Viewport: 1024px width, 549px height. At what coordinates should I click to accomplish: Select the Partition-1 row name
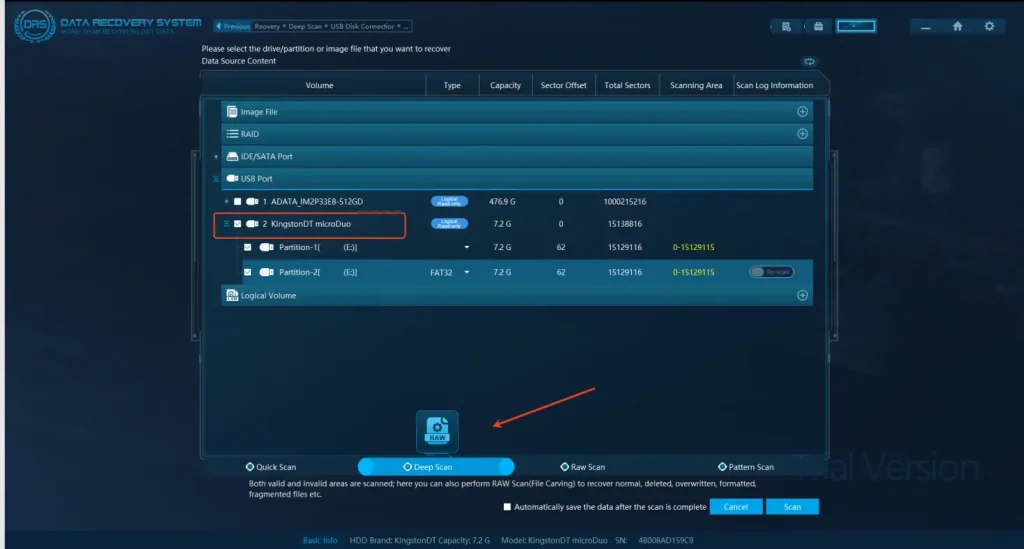[x=318, y=247]
